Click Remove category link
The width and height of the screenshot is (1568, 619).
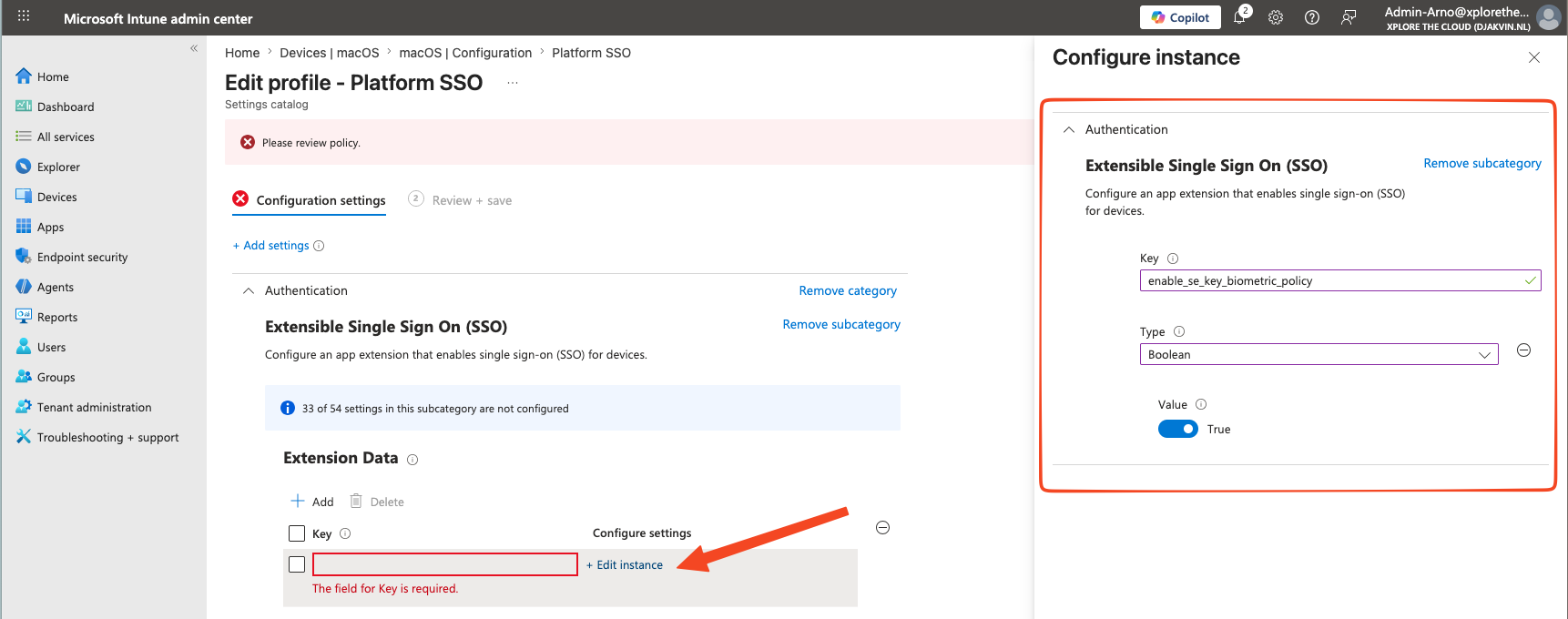click(x=848, y=290)
